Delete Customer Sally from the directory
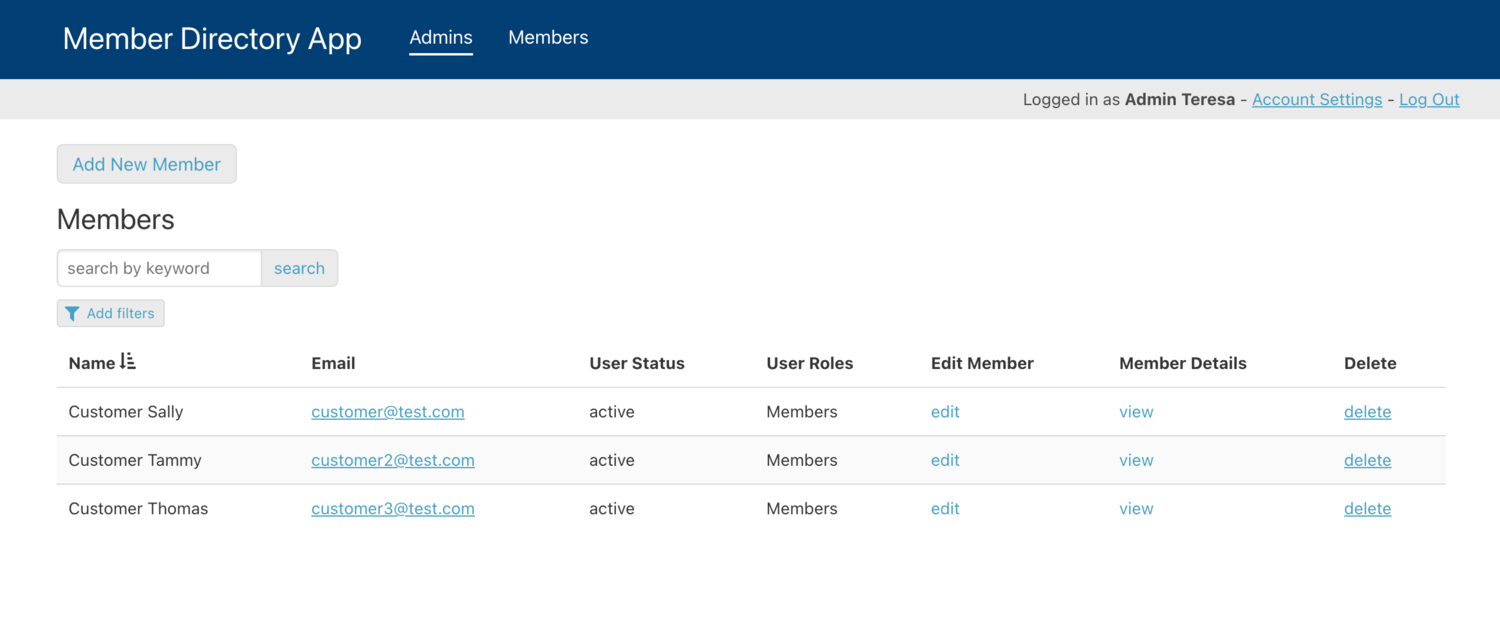Viewport: 1500px width, 640px height. (x=1367, y=411)
